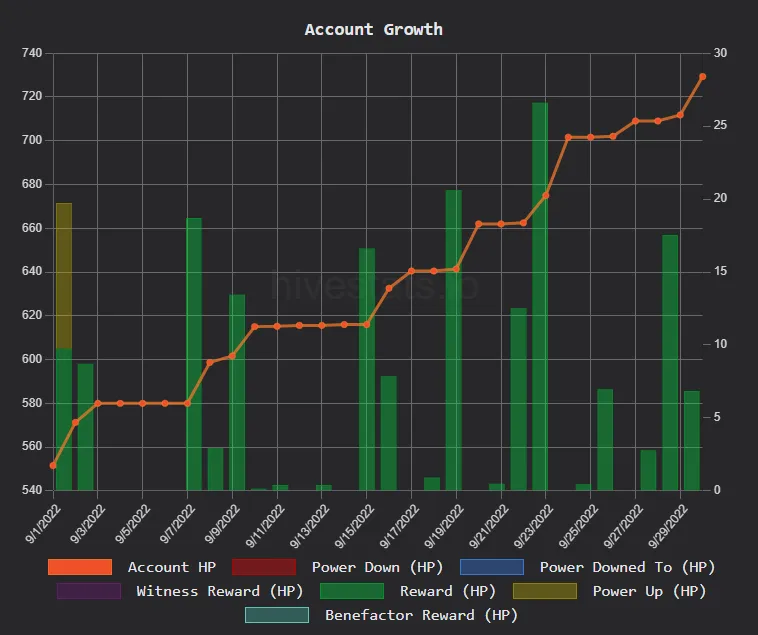The width and height of the screenshot is (758, 635).
Task: Click the first Account HP data point near 551
Action: click(53, 465)
